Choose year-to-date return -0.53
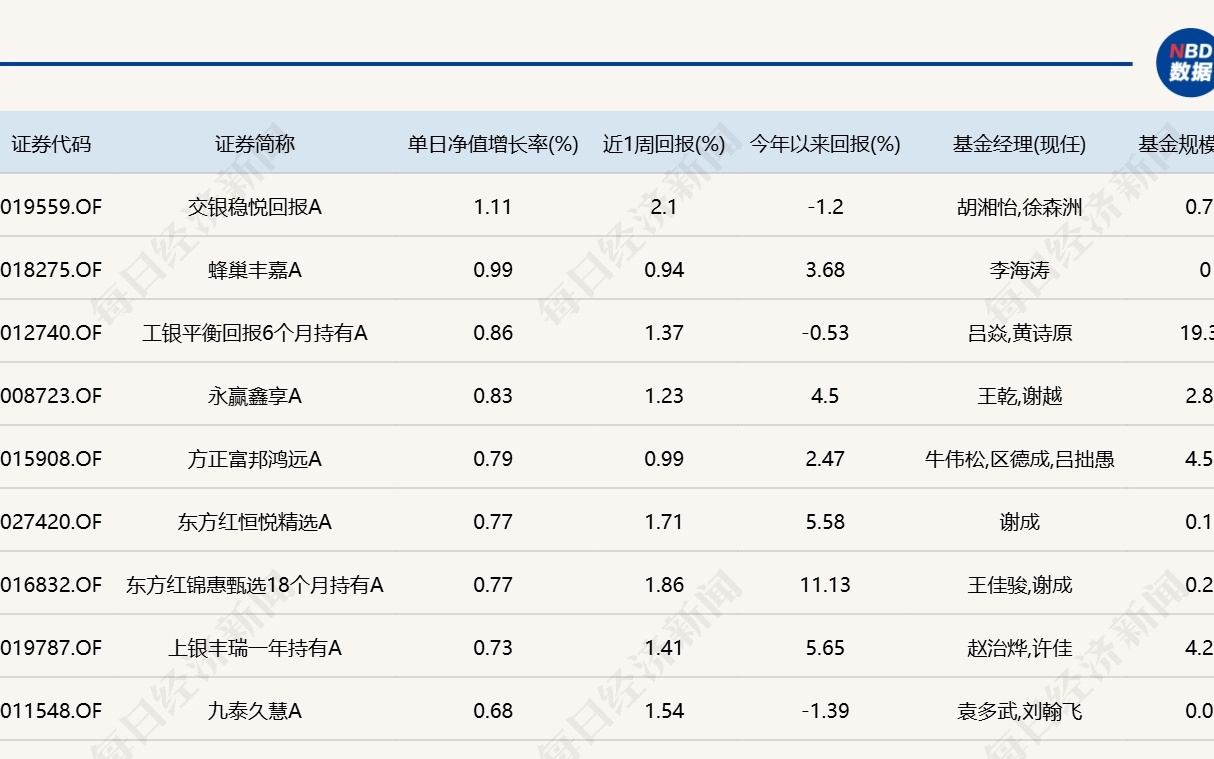Viewport: 1214px width, 759px height. [825, 333]
